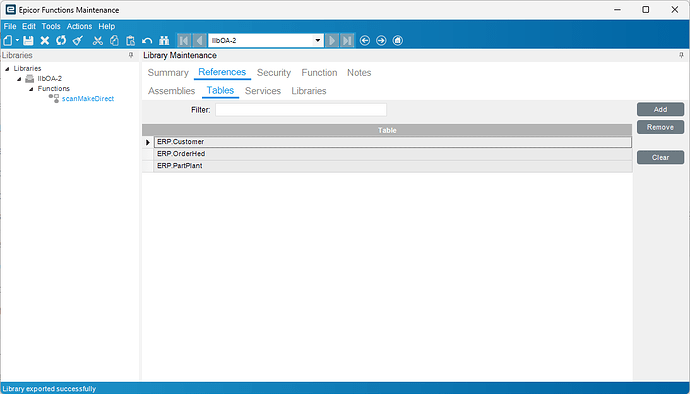Switch to the Assemblies sub-tab

coord(172,91)
